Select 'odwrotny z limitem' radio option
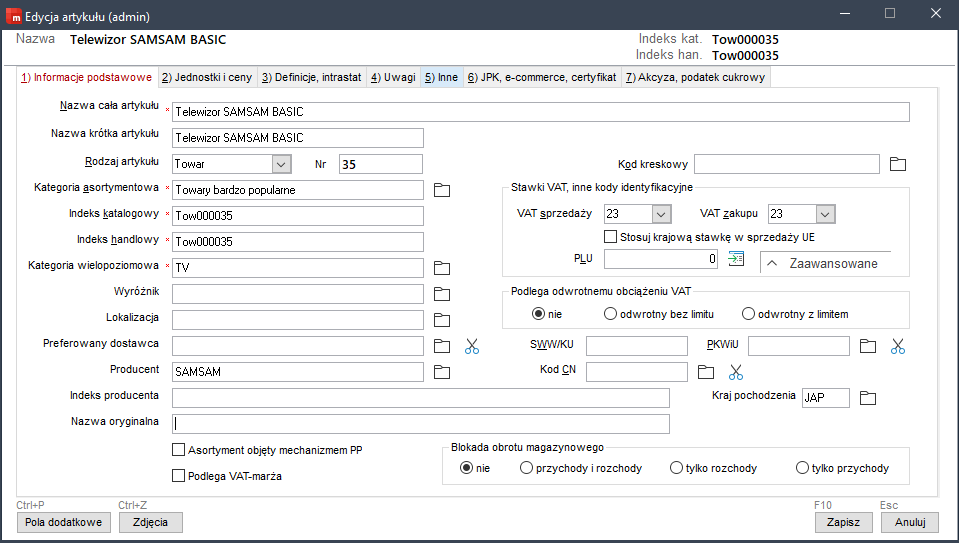 [x=748, y=314]
